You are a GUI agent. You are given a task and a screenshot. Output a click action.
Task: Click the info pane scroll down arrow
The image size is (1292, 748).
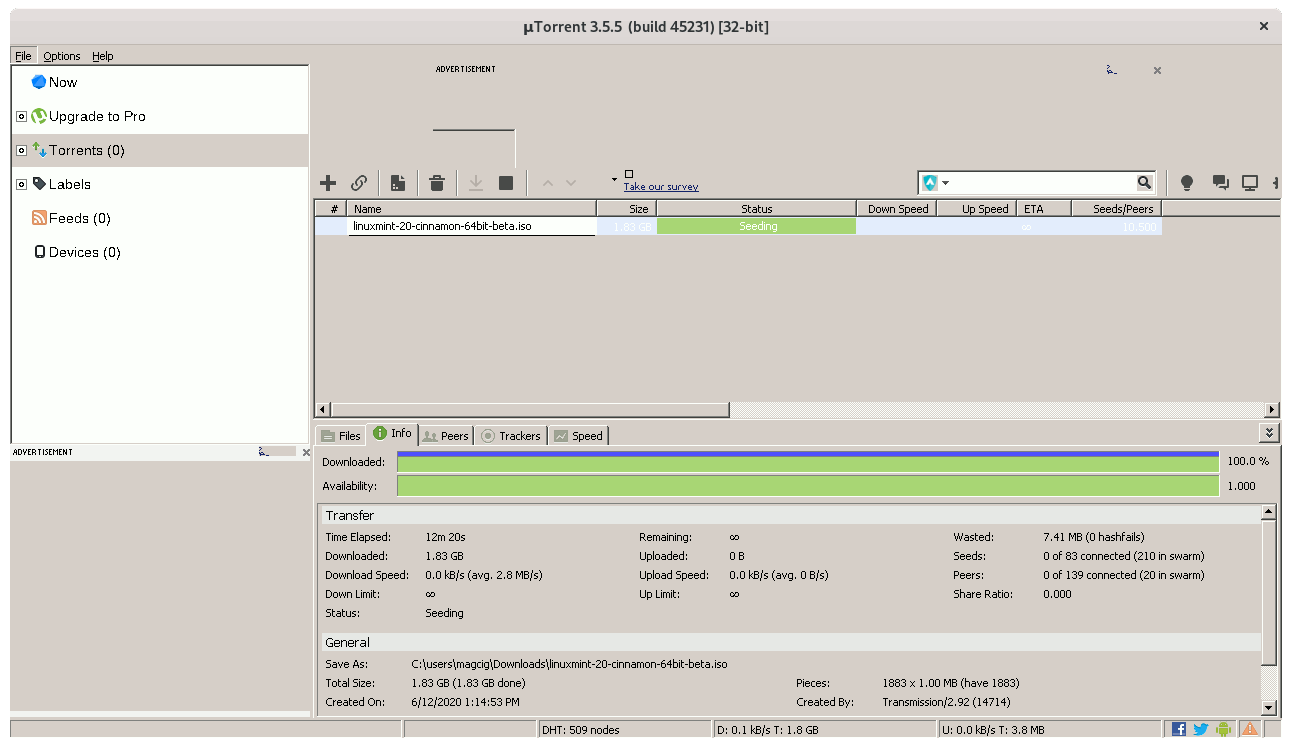click(x=1269, y=708)
